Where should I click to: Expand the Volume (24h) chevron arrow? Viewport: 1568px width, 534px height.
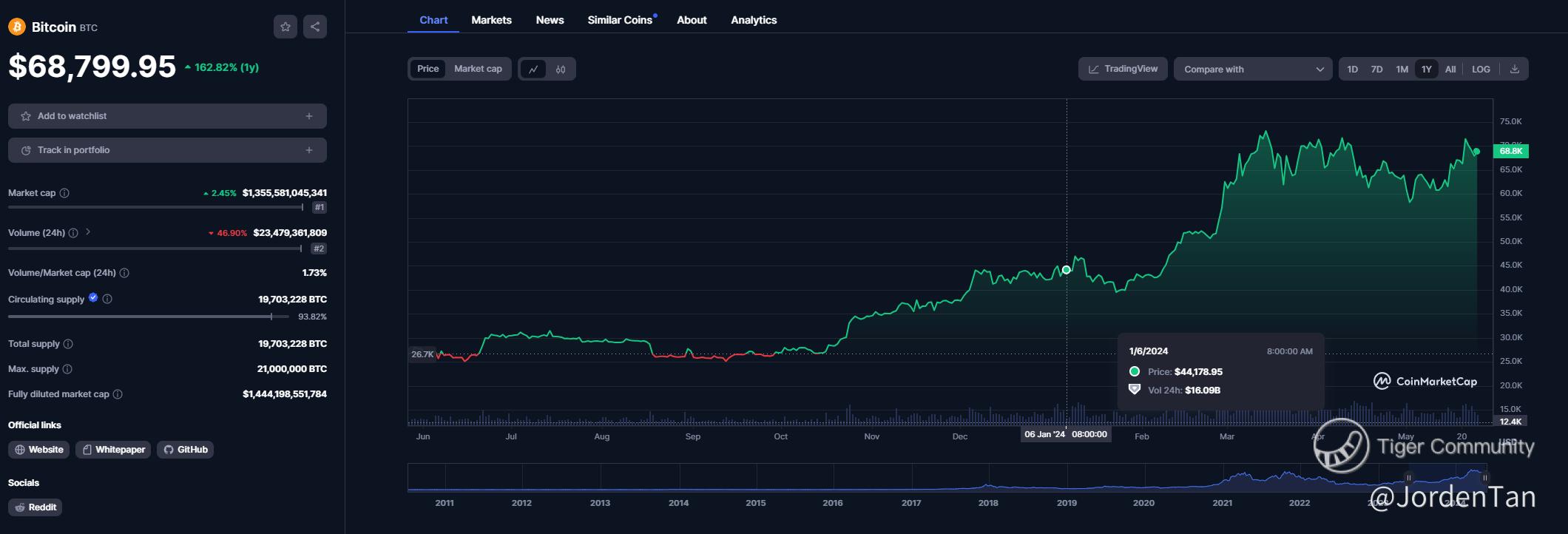(x=88, y=232)
